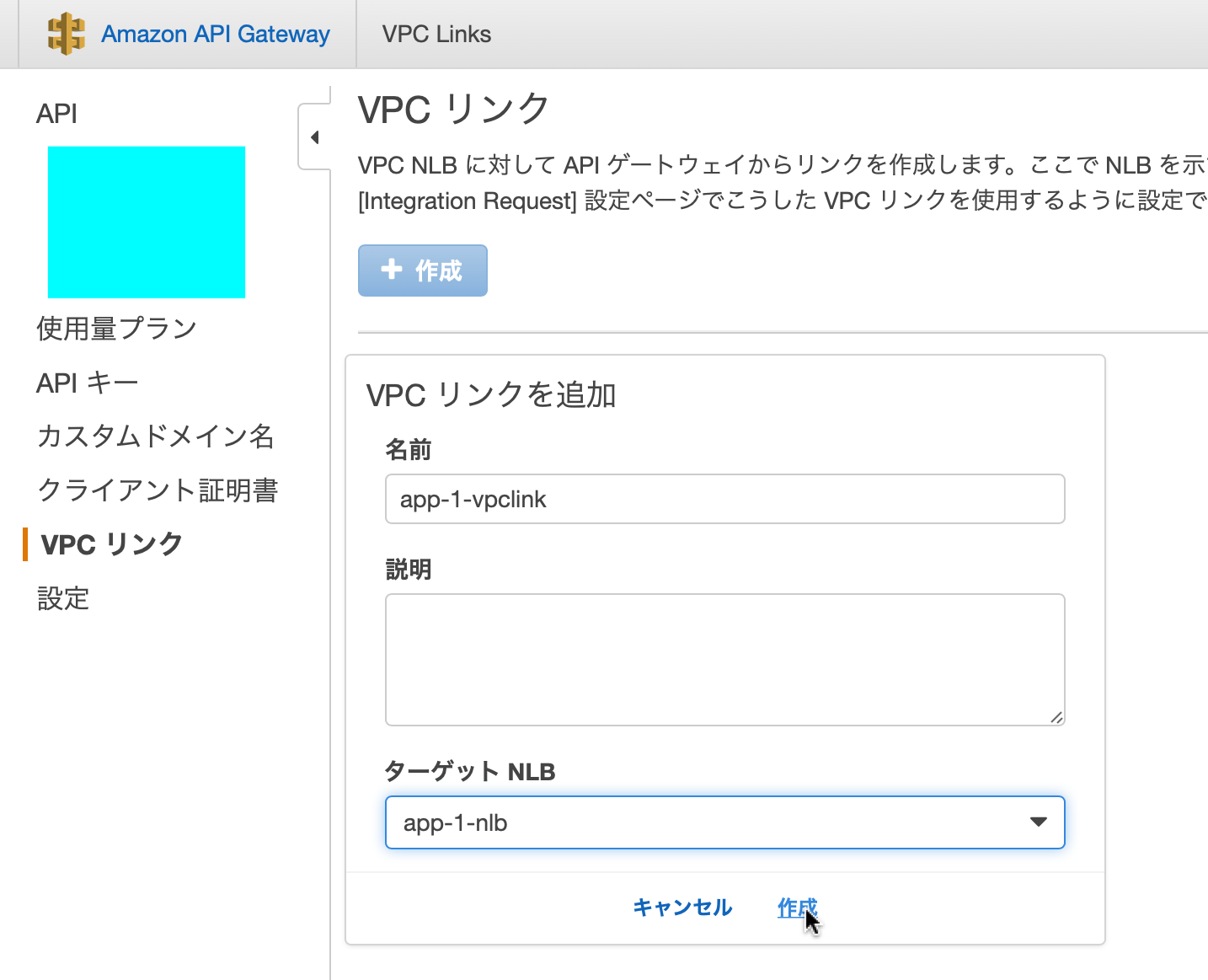Viewport: 1208px width, 980px height.
Task: Open the 設定 section
Action: click(x=63, y=598)
